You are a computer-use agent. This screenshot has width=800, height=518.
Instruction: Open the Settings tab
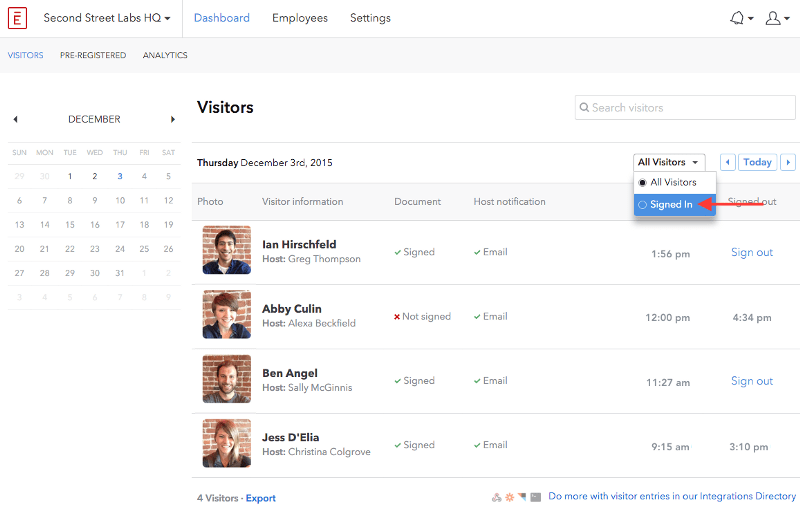click(370, 18)
